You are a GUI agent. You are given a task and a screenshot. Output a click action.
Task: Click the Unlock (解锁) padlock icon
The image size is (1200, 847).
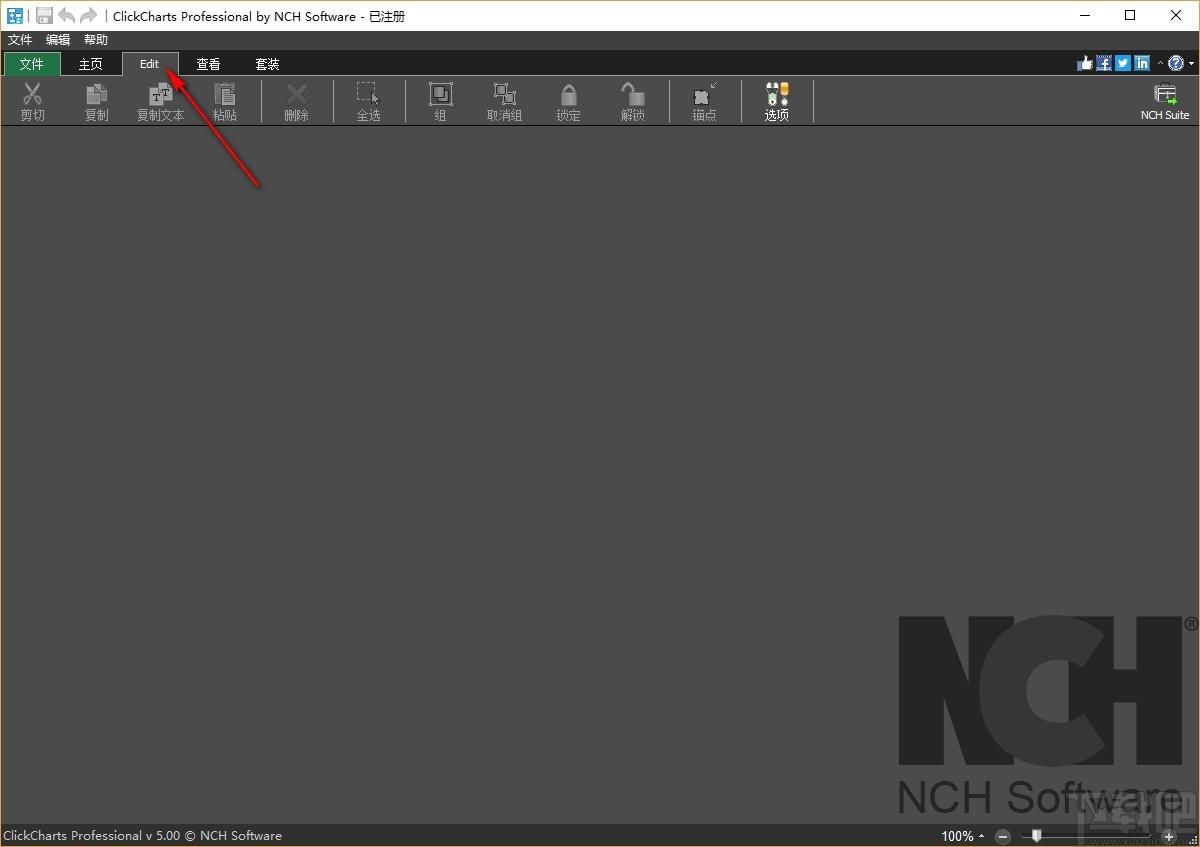[x=633, y=95]
